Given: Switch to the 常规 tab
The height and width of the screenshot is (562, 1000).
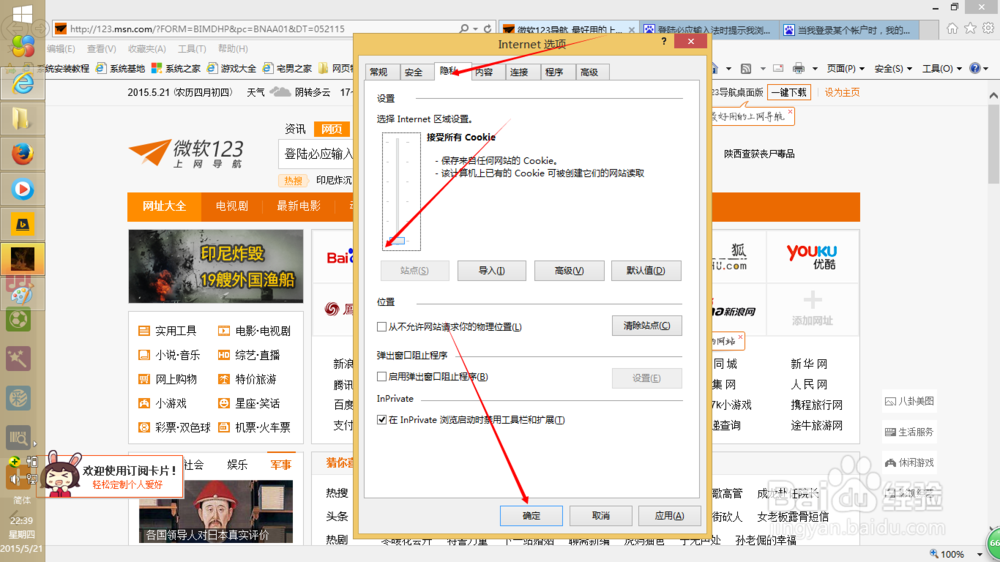Looking at the screenshot, I should point(382,72).
